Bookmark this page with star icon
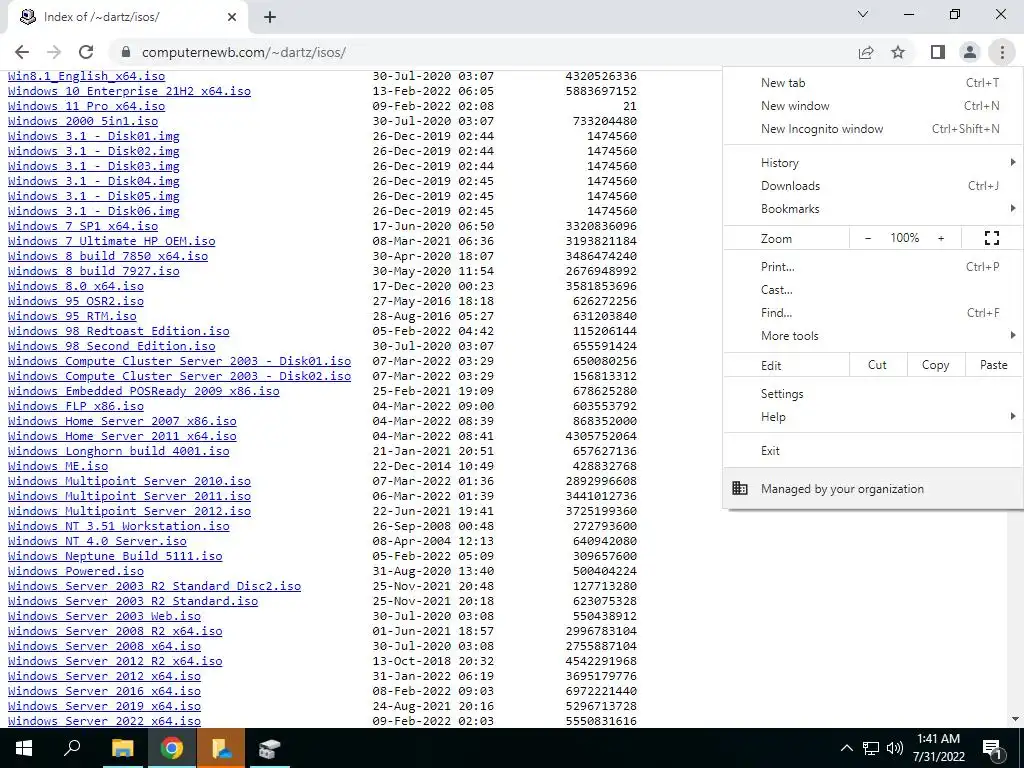This screenshot has width=1024, height=768. (898, 52)
